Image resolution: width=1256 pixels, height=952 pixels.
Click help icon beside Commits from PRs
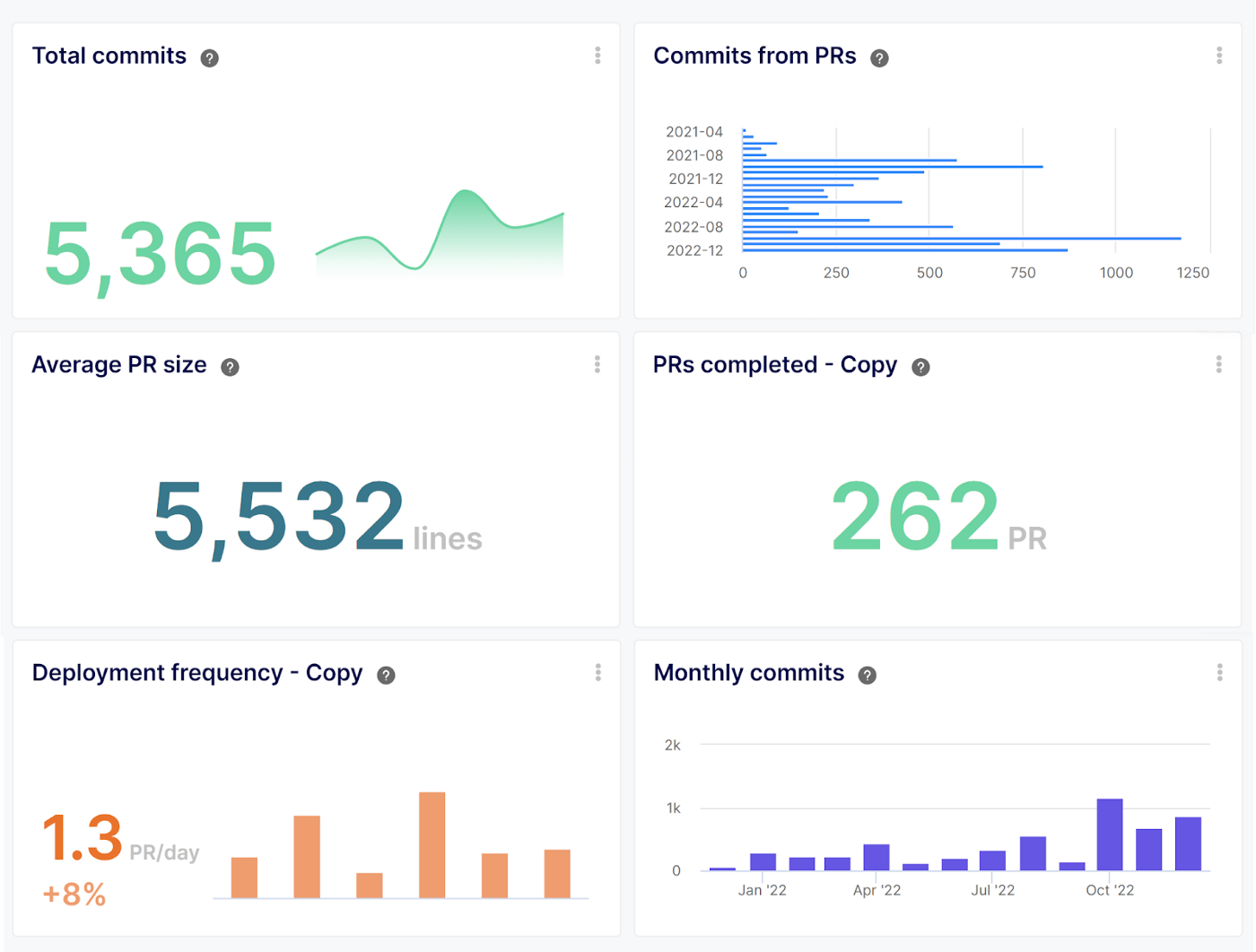(x=879, y=58)
